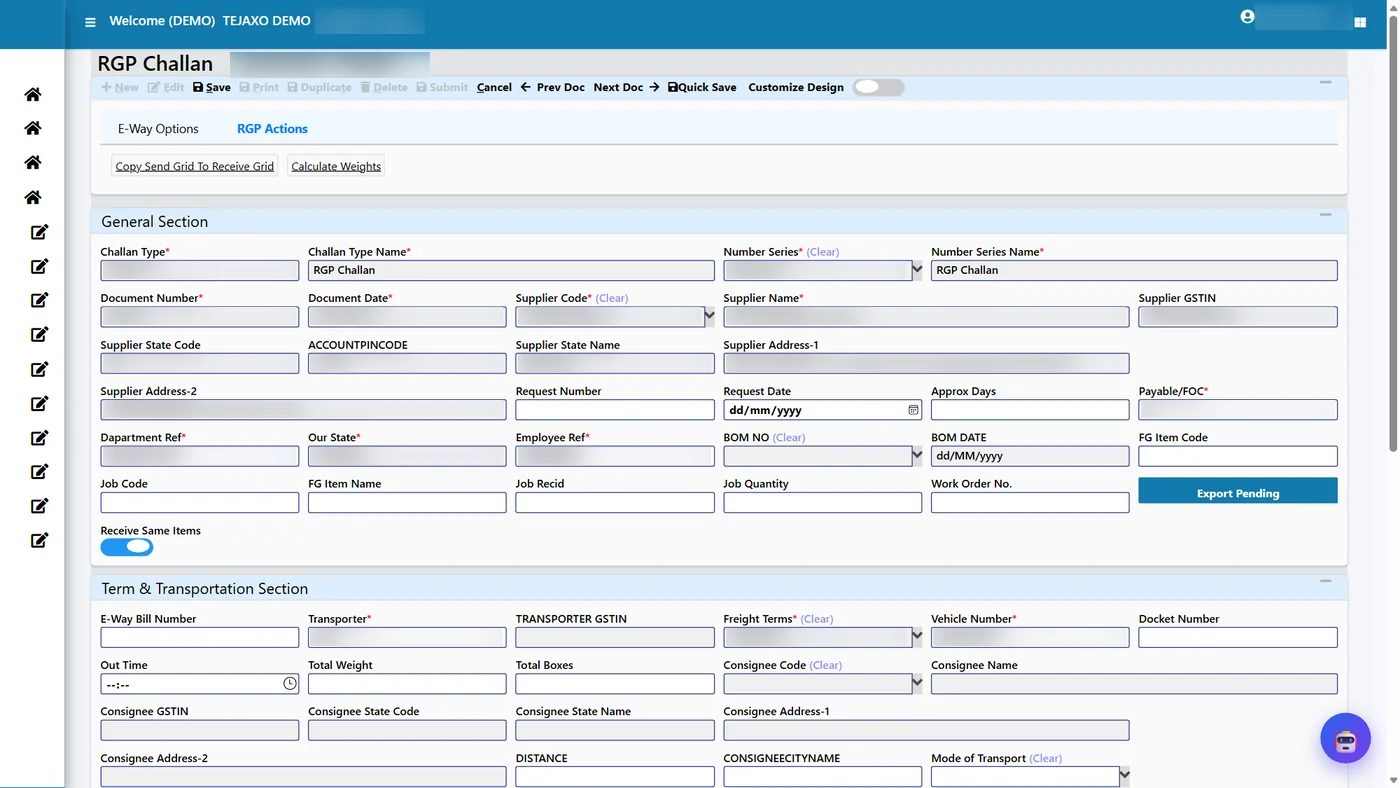Image resolution: width=1400 pixels, height=788 pixels.
Task: Open the Supplier Code dropdown
Action: pos(709,317)
